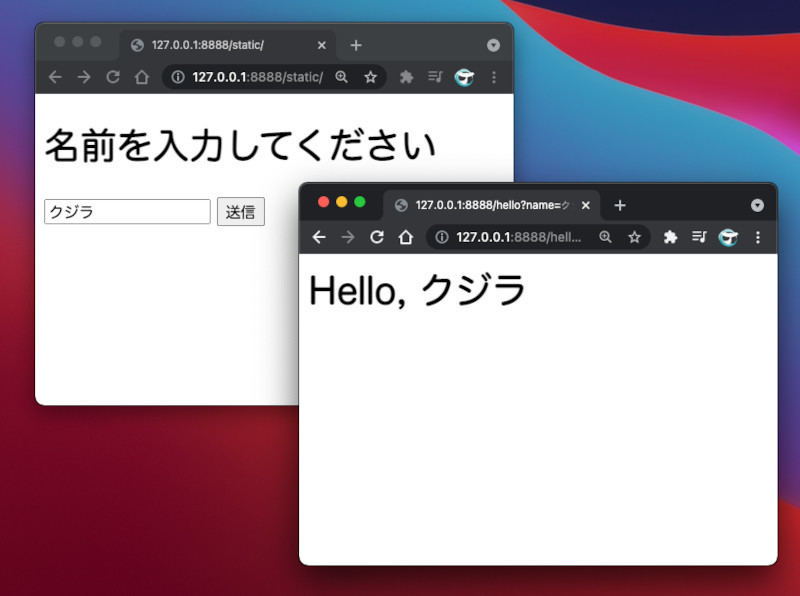Minimize hello window with yellow button
The image size is (800, 596).
341,202
